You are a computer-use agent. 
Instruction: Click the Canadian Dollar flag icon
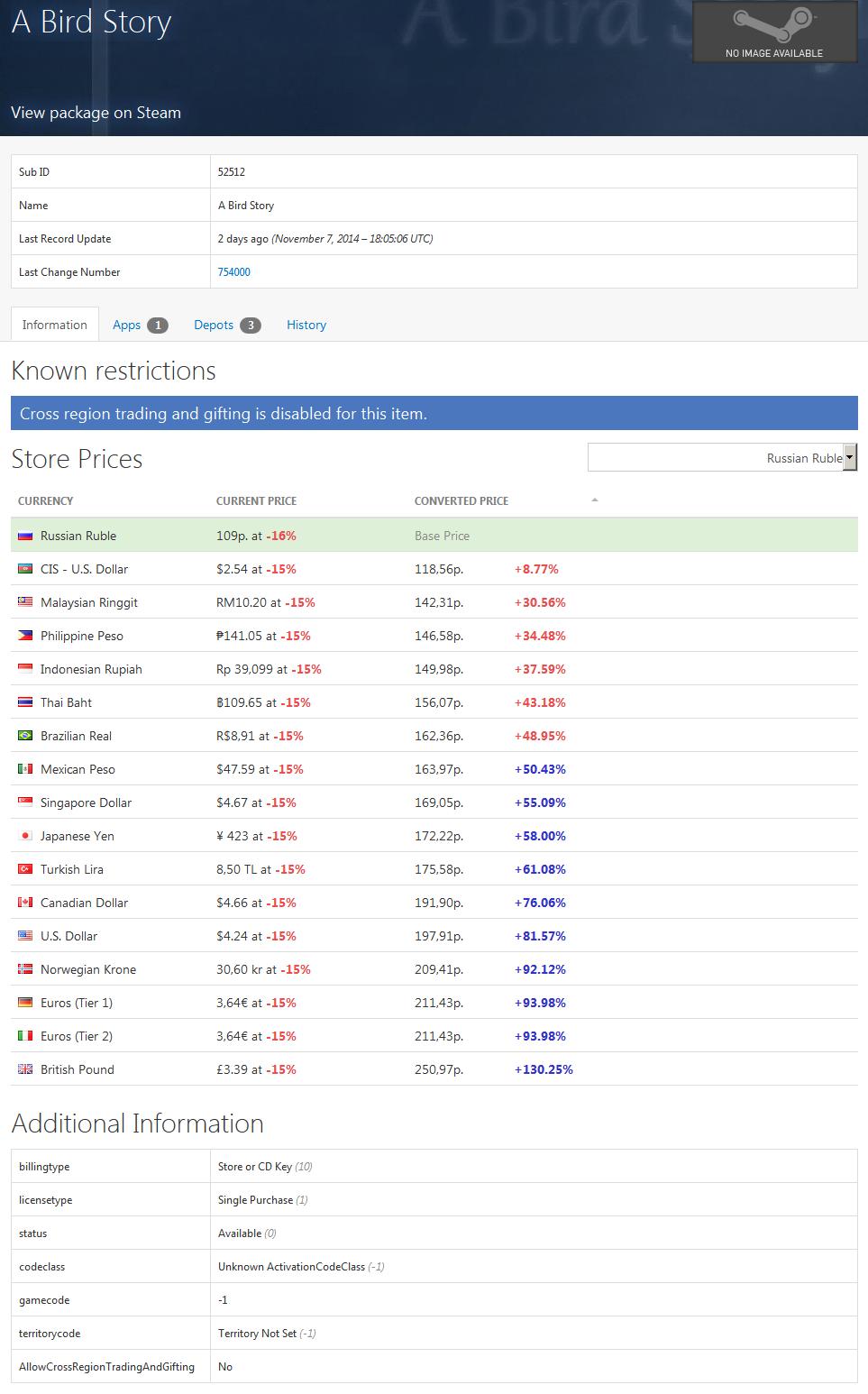tap(25, 903)
